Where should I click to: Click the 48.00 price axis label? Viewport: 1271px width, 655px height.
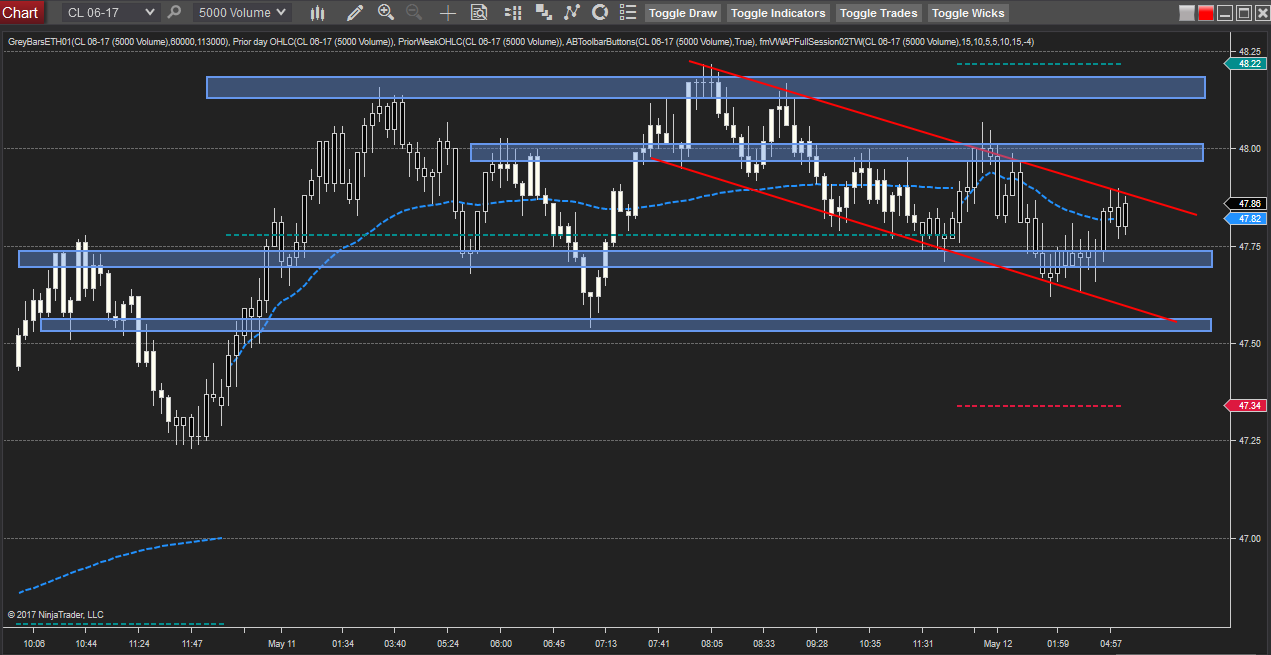[1248, 148]
